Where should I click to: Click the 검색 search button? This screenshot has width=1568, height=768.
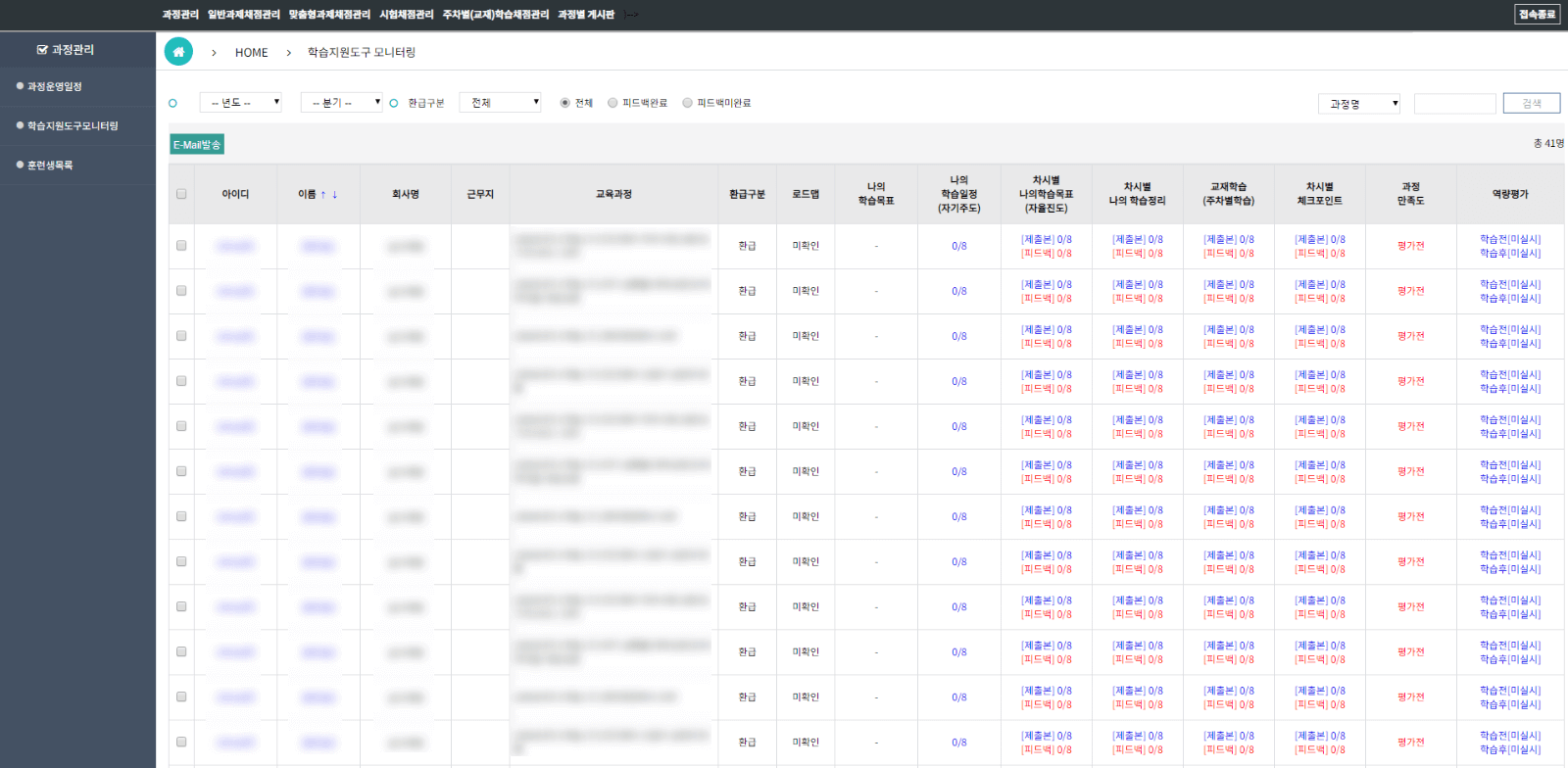pyautogui.click(x=1532, y=103)
